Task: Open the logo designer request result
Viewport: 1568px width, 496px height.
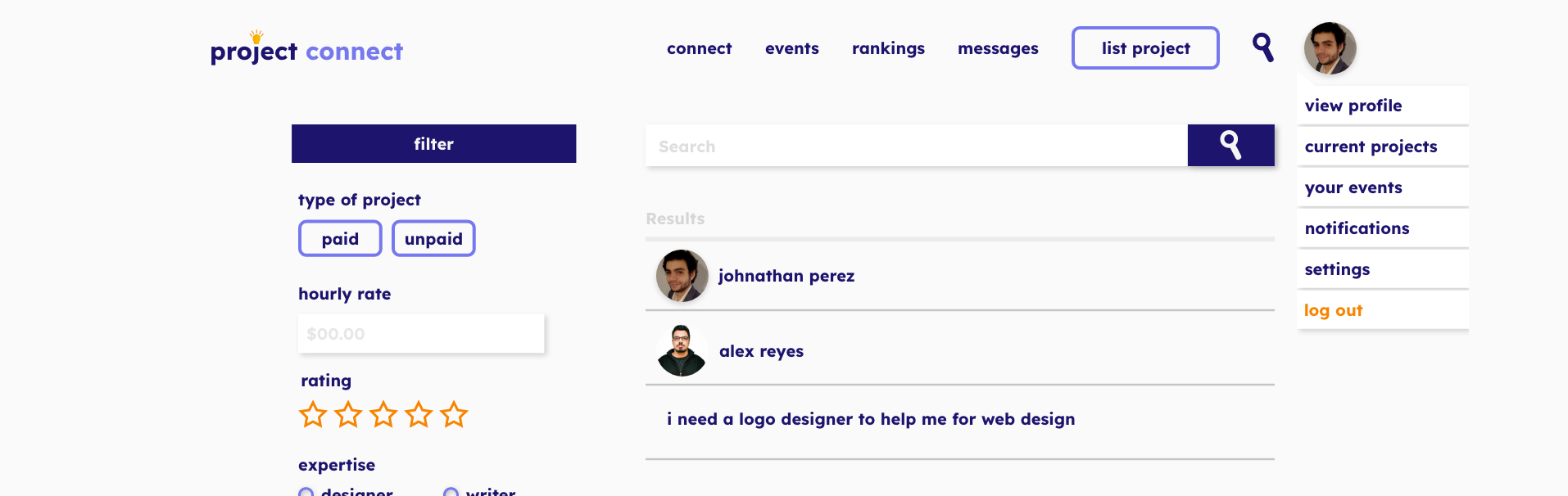Action: tap(870, 419)
